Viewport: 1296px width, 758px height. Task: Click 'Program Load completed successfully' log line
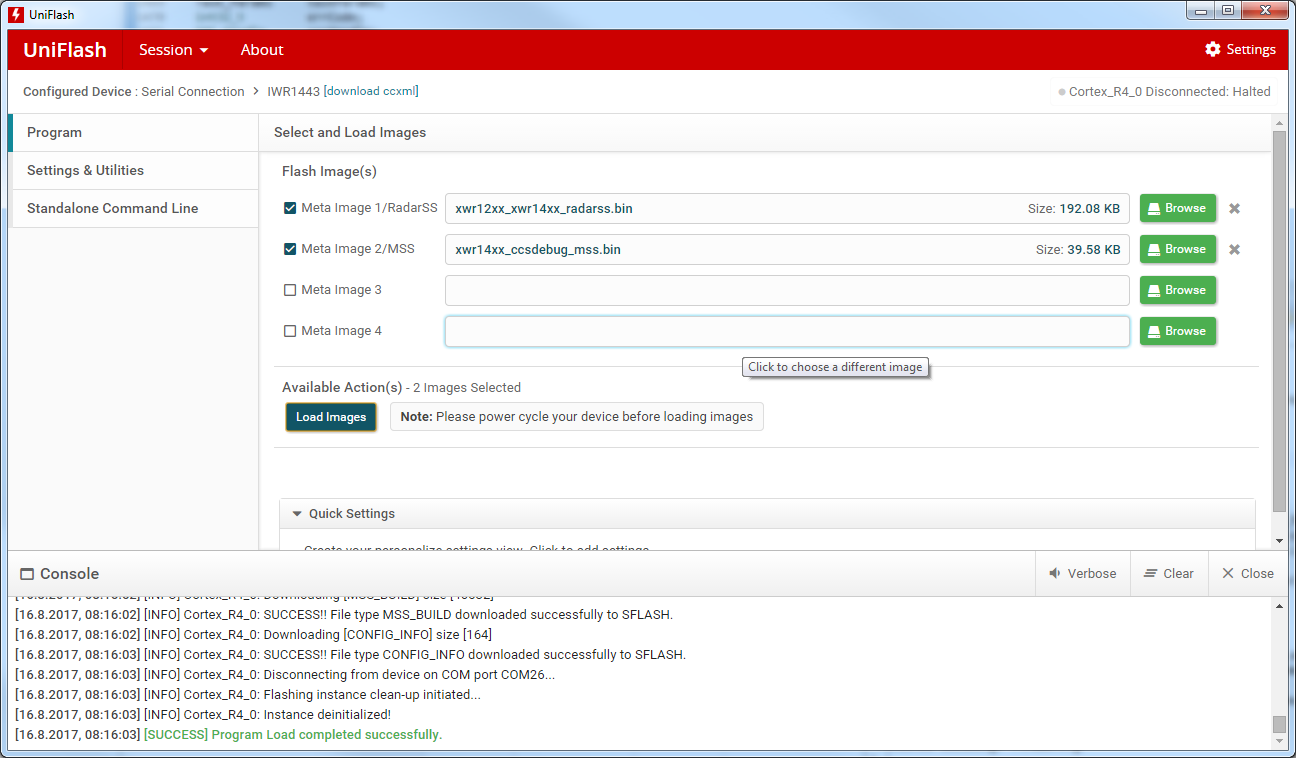[228, 734]
